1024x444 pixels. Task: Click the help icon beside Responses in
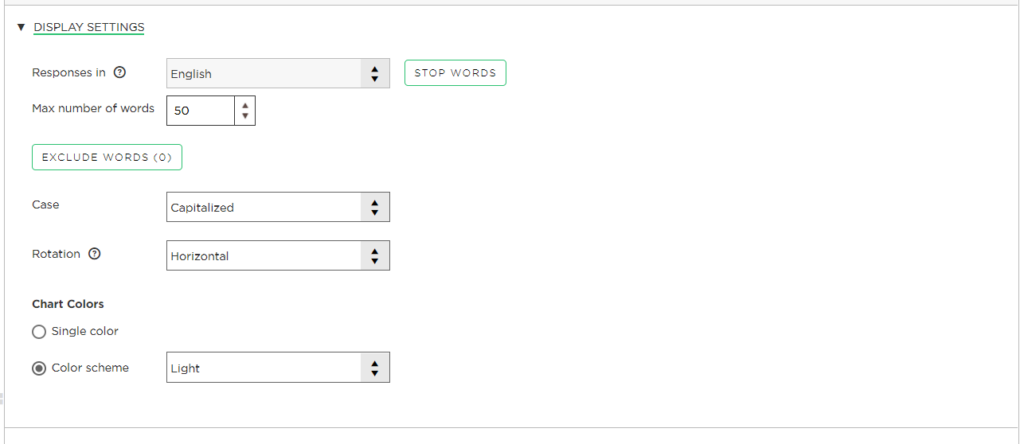pos(120,73)
